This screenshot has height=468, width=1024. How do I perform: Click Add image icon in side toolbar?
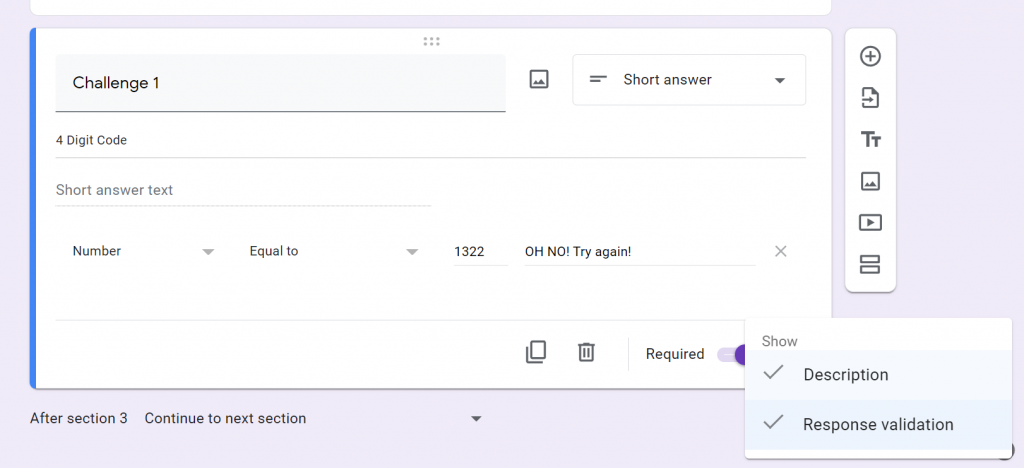[870, 181]
